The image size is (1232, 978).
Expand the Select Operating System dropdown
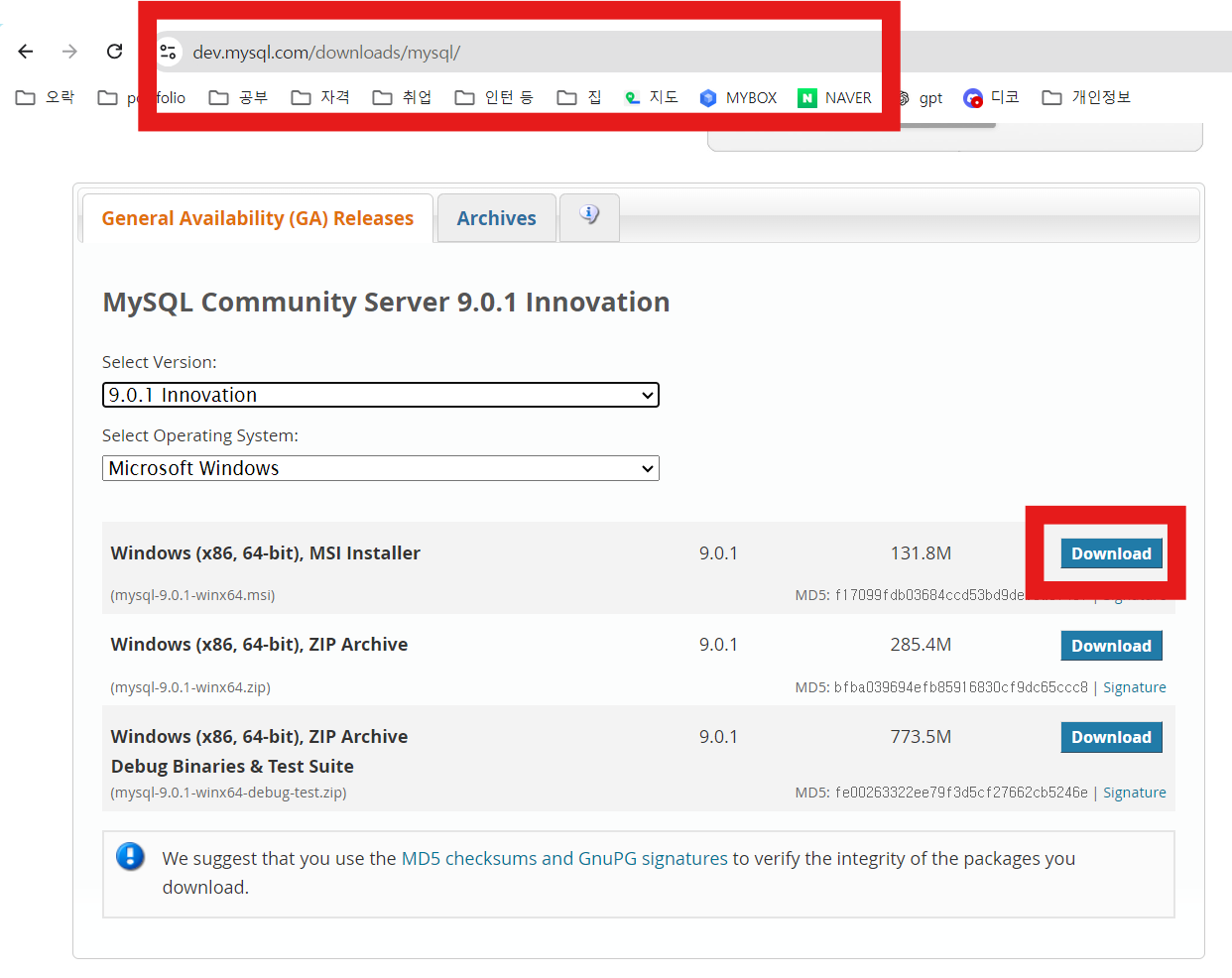click(381, 468)
